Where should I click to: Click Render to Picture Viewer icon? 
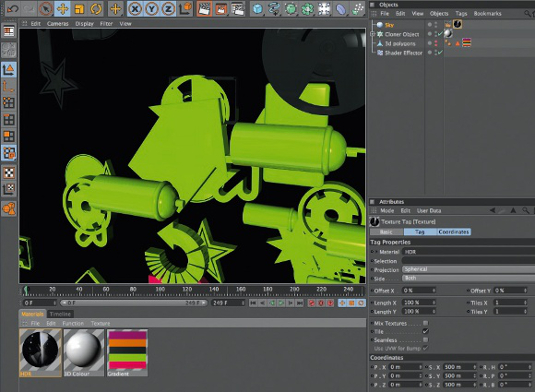220,9
